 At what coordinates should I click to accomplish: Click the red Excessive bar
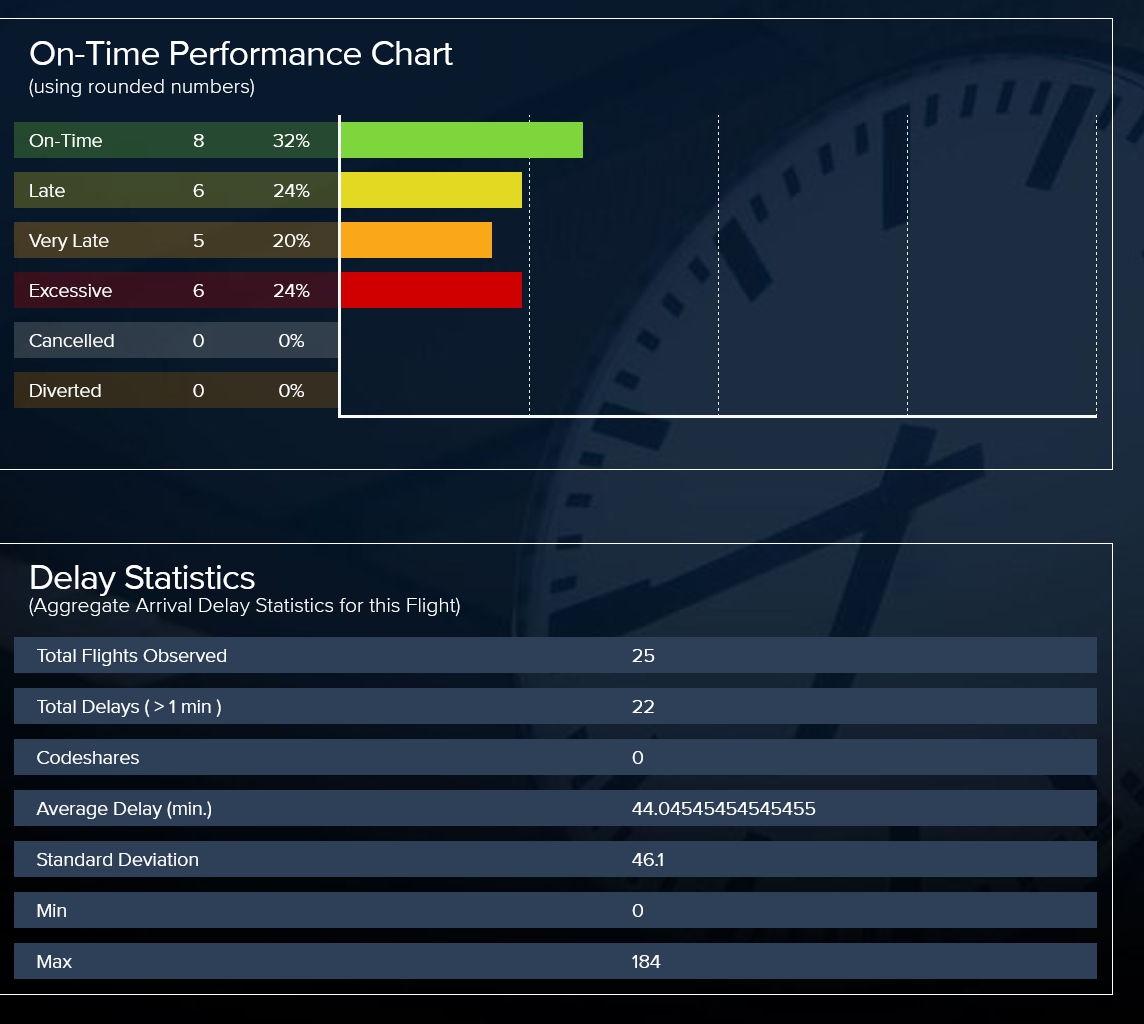pos(431,290)
